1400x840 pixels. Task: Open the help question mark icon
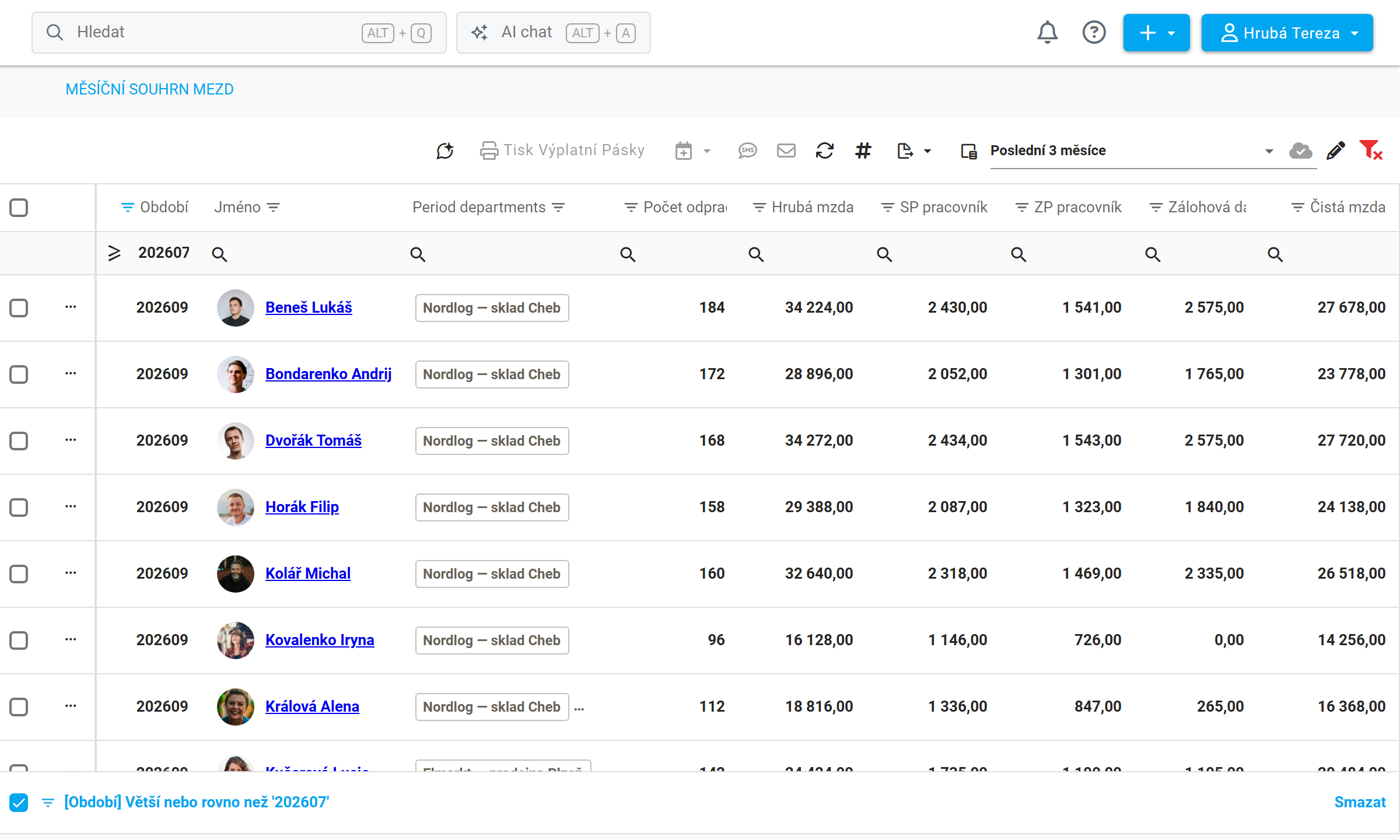(1094, 33)
